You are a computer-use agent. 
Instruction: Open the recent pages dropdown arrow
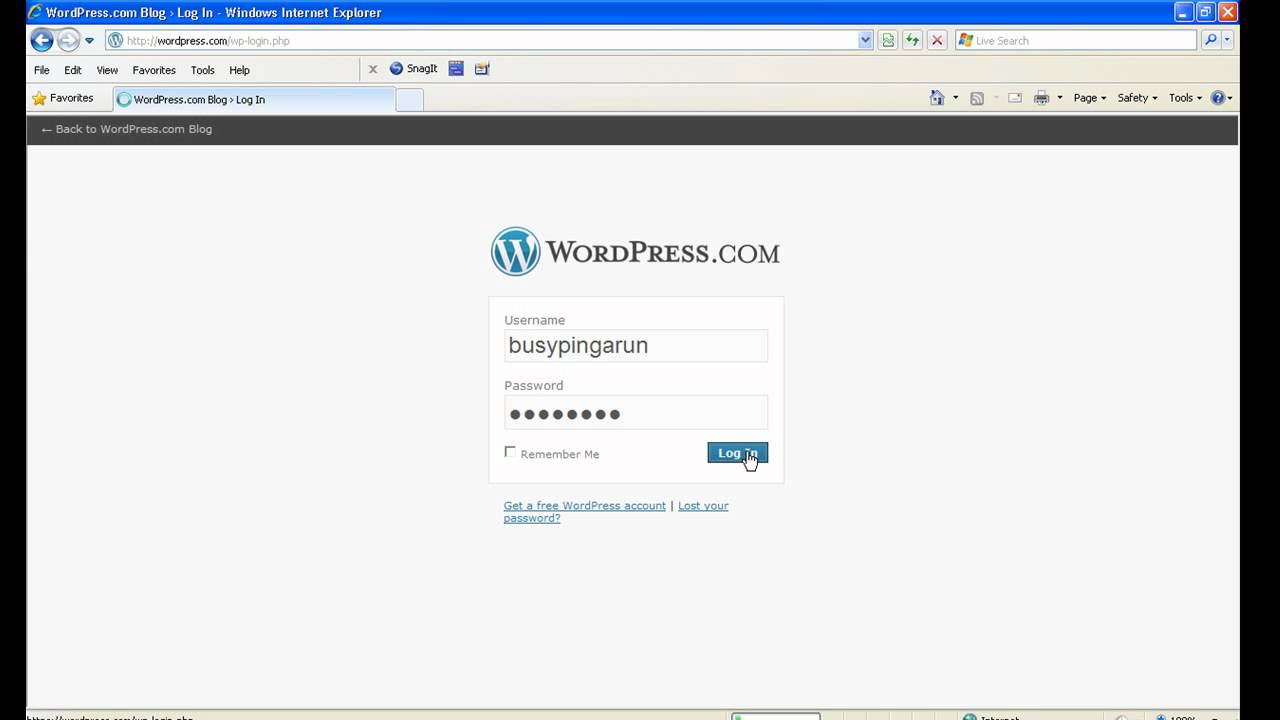89,41
